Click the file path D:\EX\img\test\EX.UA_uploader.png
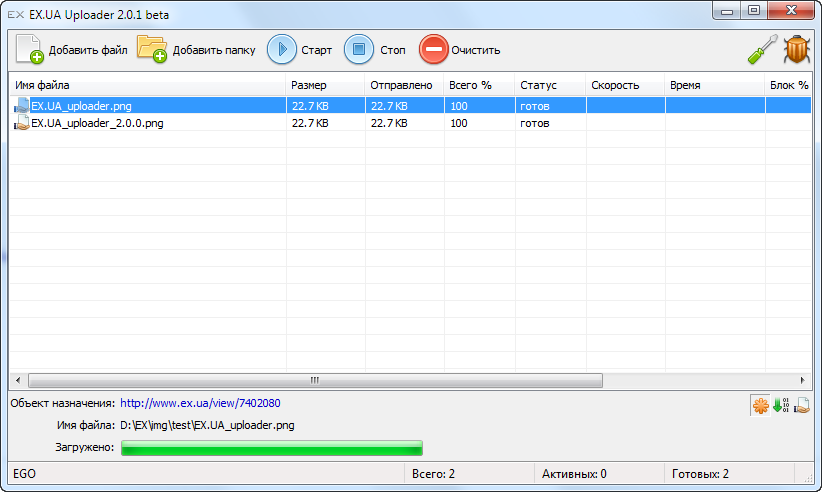Viewport: 822px width, 492px height. (x=207, y=425)
